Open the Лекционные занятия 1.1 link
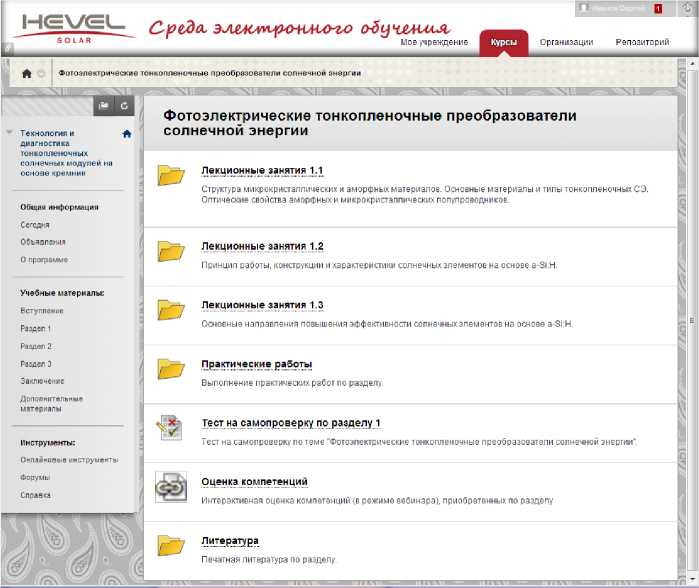Viewport: 699px width, 588px height. pyautogui.click(x=262, y=171)
